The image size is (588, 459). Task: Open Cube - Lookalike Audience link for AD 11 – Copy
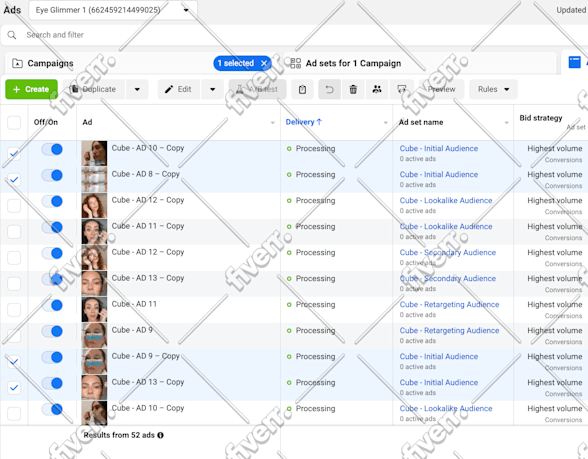tap(446, 226)
